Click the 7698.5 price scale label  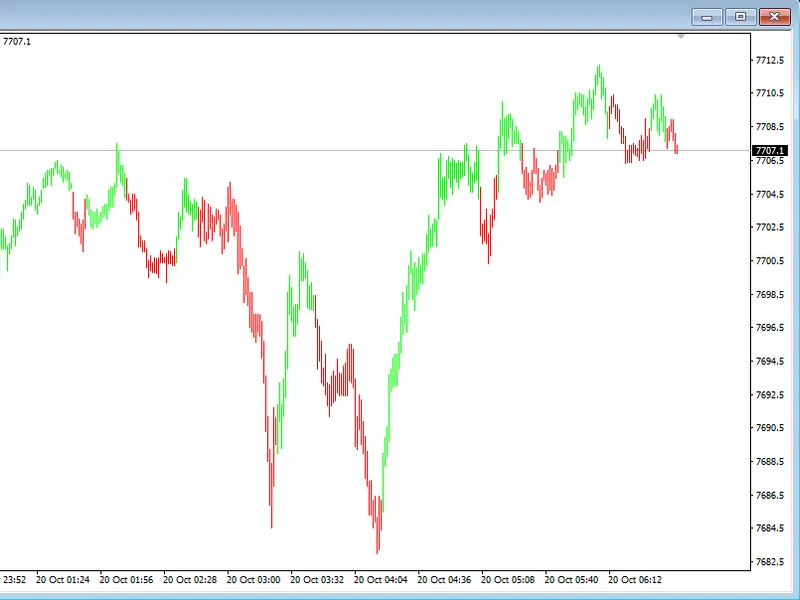[x=770, y=294]
